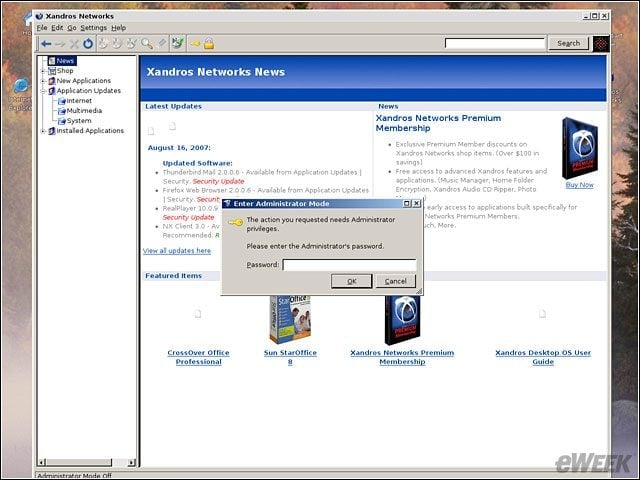
Task: Click the green checkmark update icon
Action: pos(178,43)
